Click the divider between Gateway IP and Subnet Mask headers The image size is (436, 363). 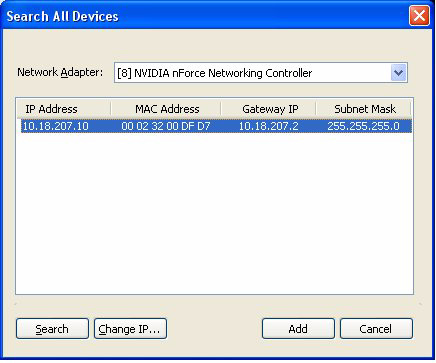click(x=316, y=109)
